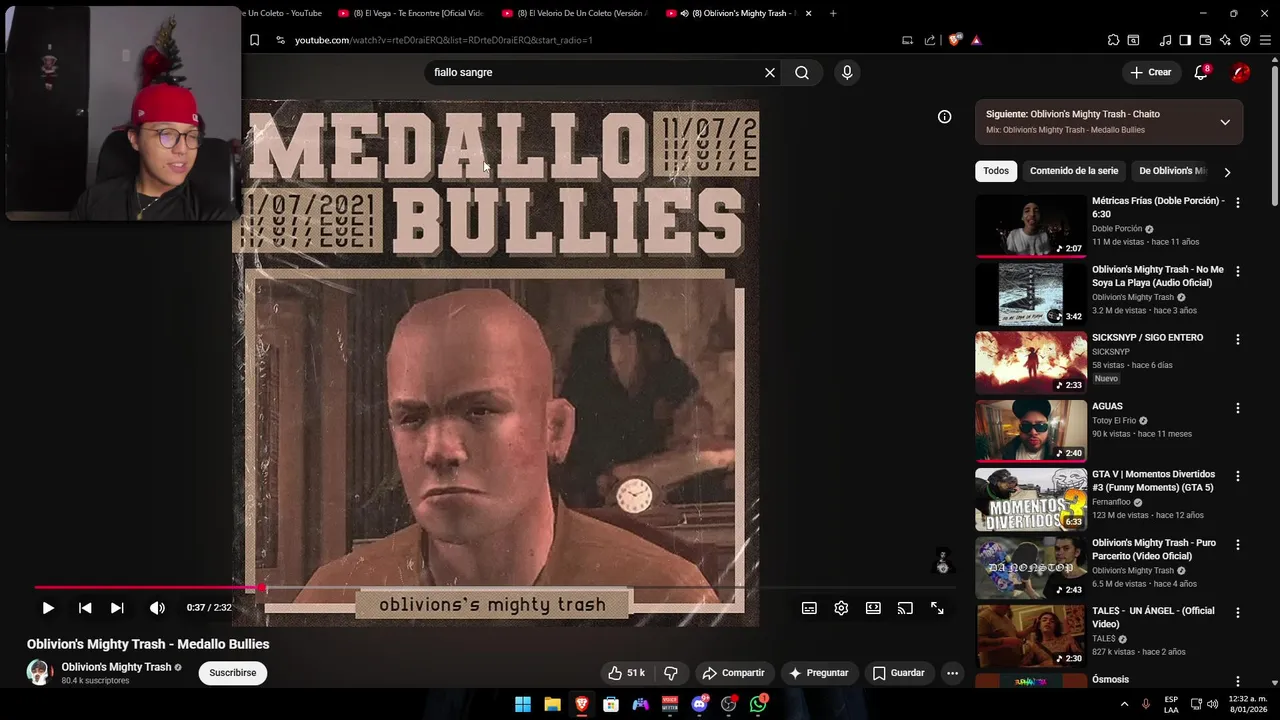The width and height of the screenshot is (1280, 720).
Task: Edit the 'fiallo sangre' search field
Action: 595,72
